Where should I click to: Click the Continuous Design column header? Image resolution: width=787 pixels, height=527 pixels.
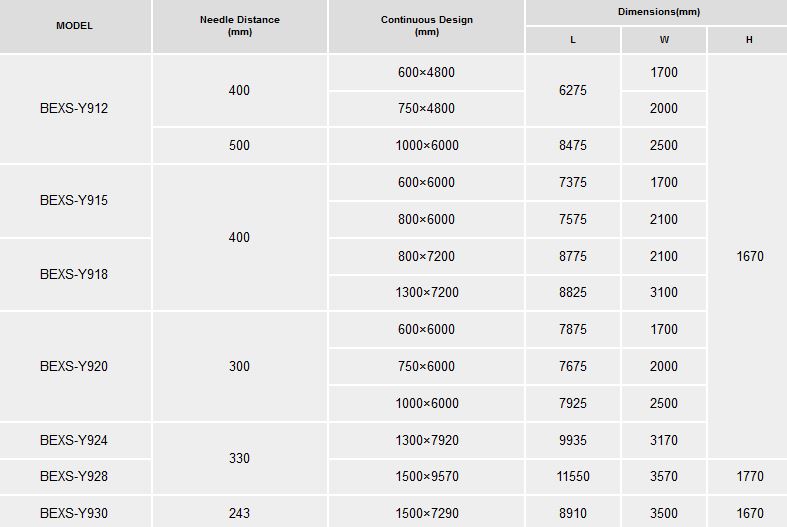click(427, 26)
